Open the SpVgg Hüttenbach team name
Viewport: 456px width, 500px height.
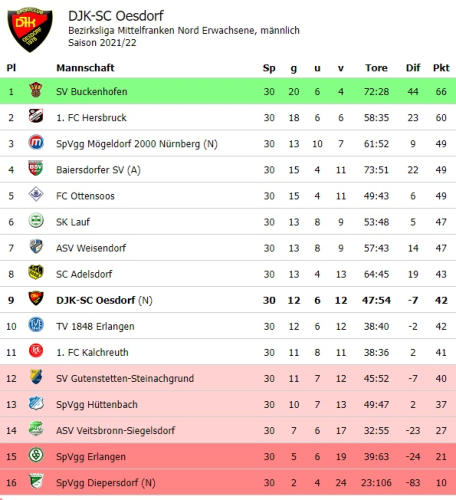[x=97, y=405]
